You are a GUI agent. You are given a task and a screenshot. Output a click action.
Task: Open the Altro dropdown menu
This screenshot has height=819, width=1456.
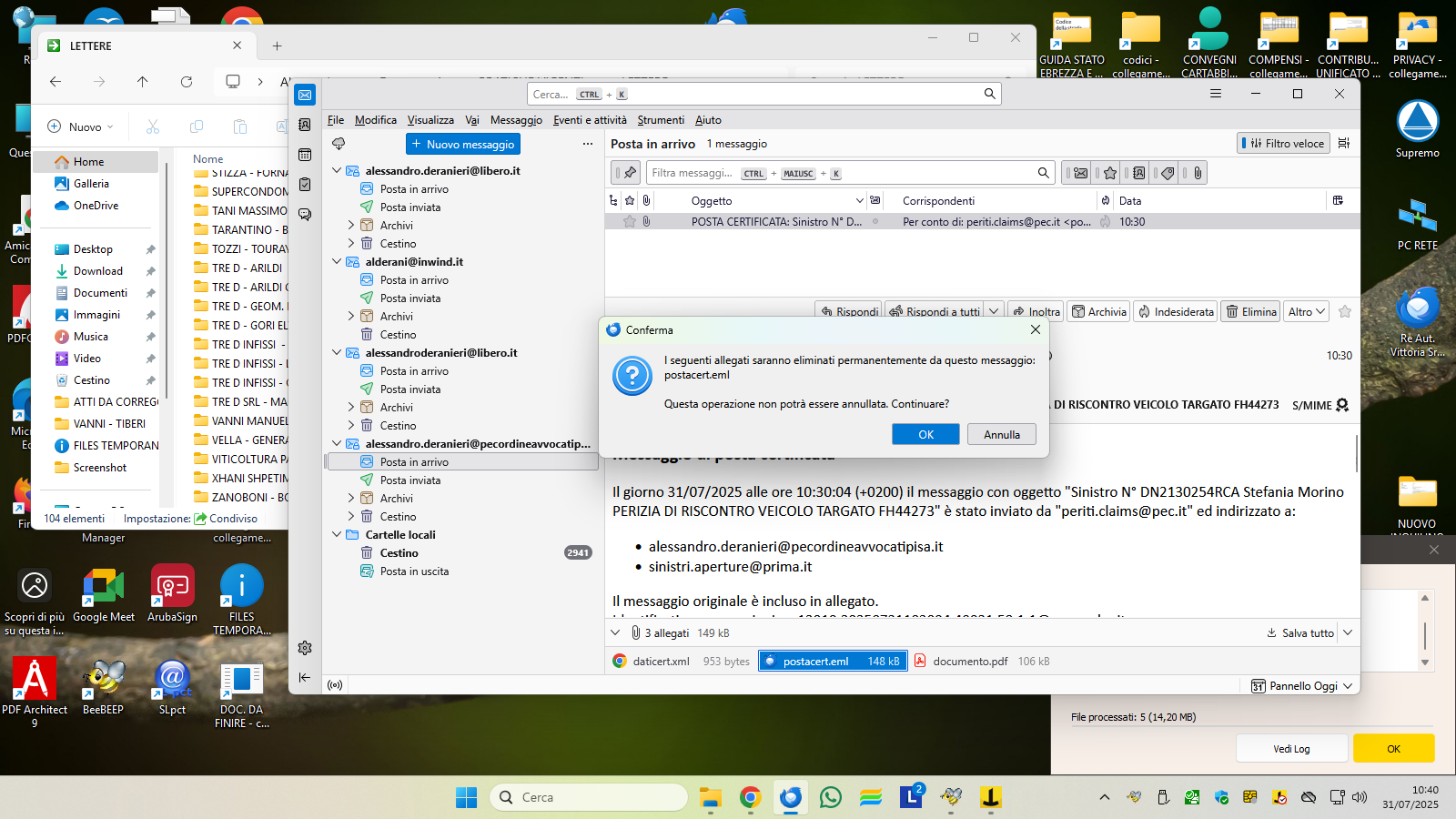click(1306, 312)
